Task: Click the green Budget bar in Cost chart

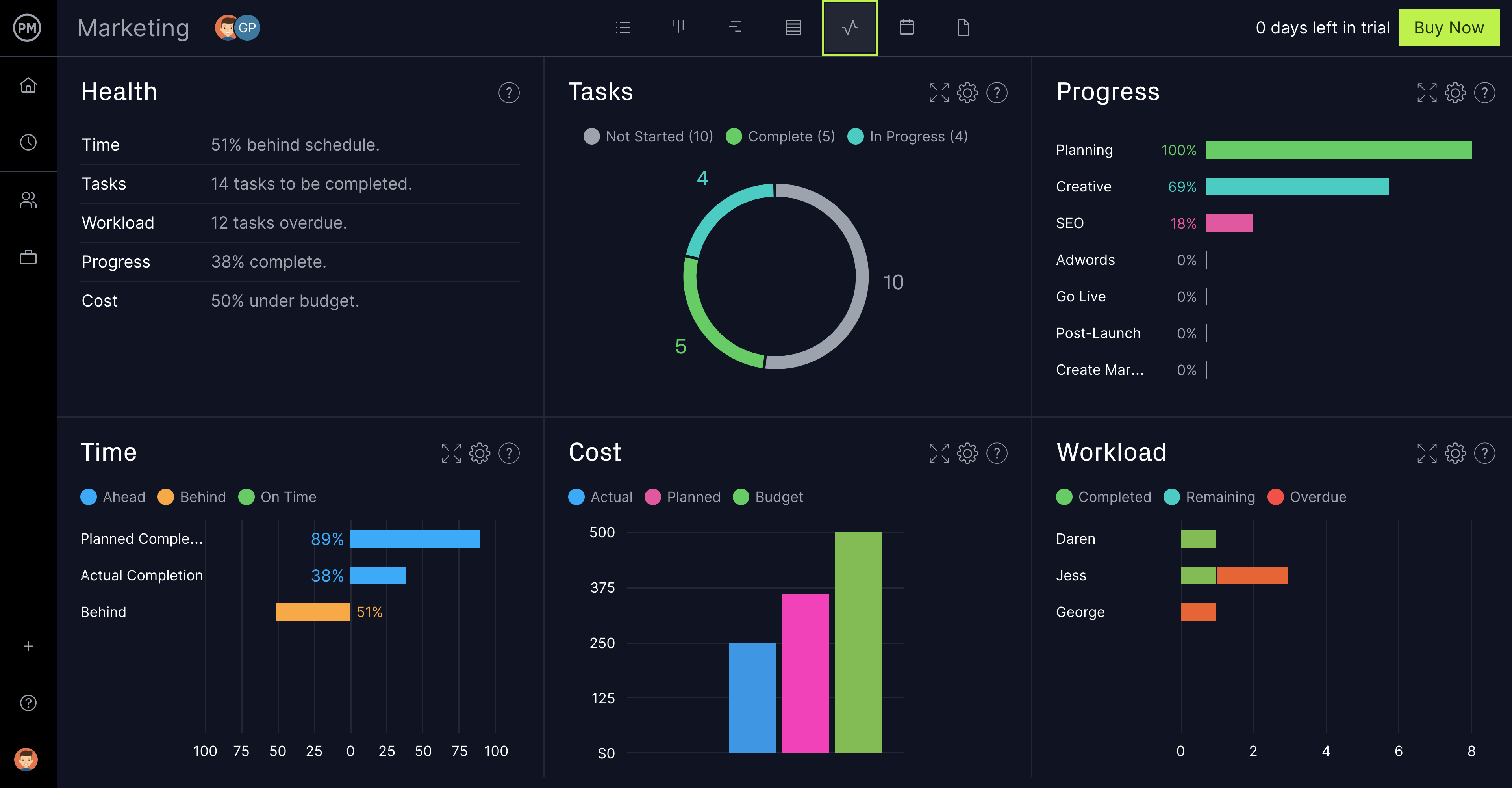Action: (858, 642)
